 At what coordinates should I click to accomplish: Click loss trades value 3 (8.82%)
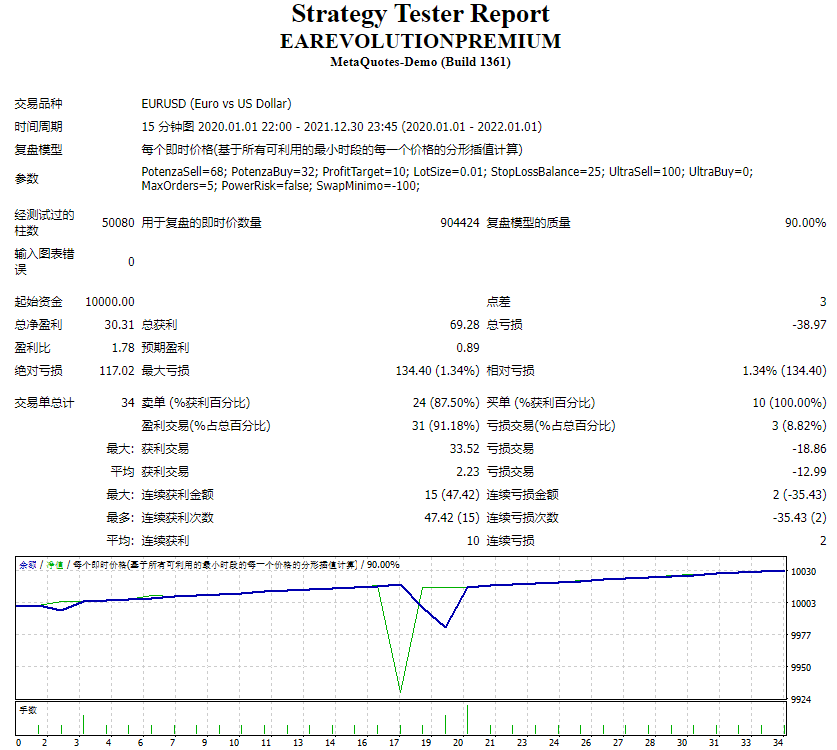click(799, 425)
